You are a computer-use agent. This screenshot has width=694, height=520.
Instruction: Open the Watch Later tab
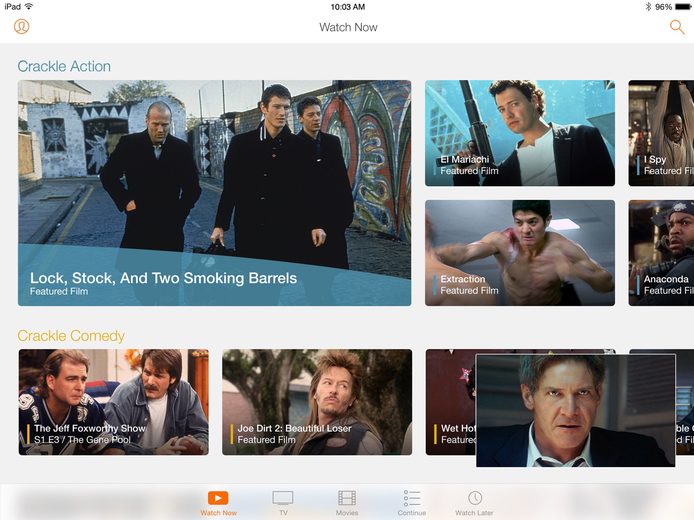tap(474, 503)
